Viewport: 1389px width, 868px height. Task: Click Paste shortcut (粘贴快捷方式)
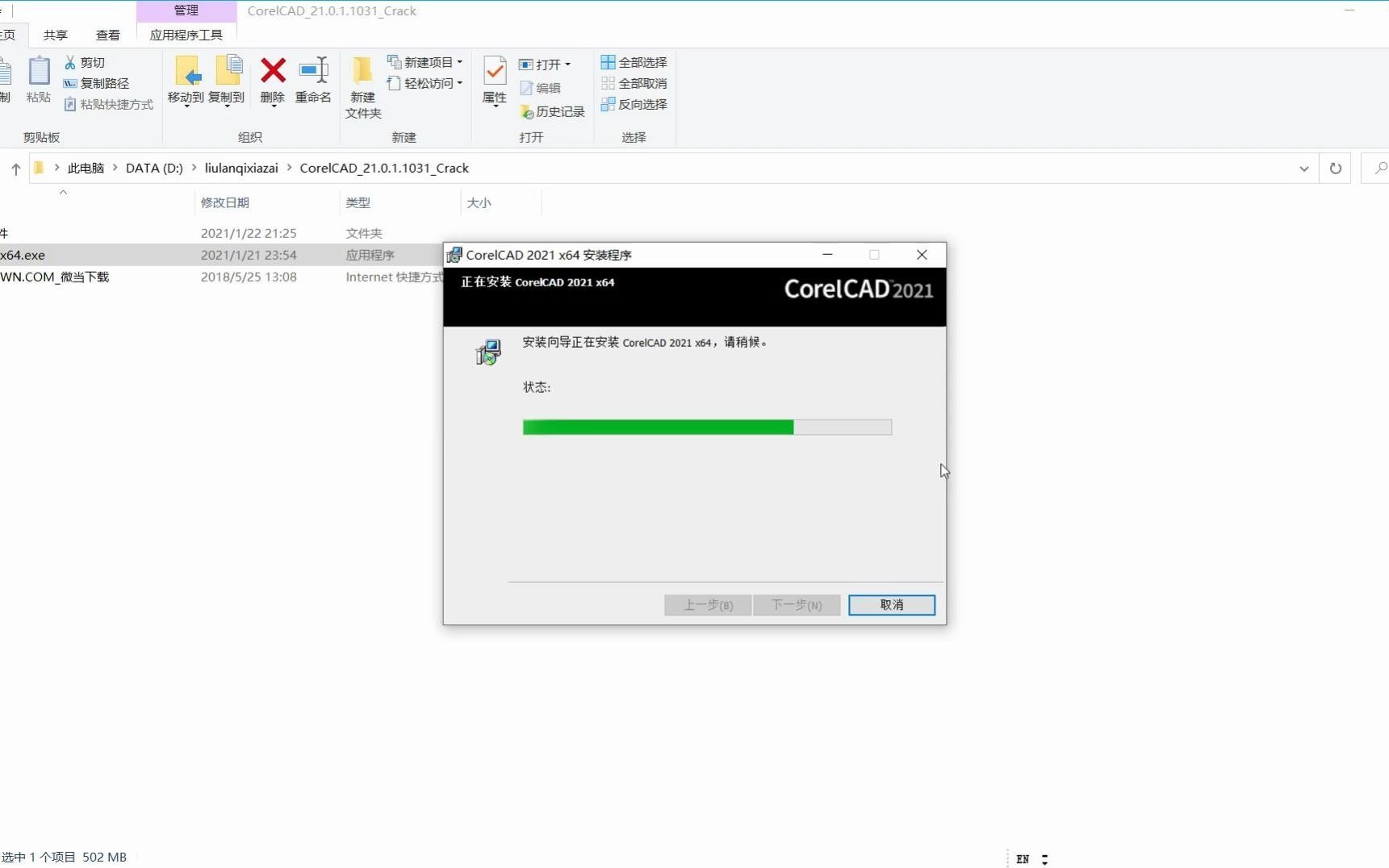coord(108,104)
